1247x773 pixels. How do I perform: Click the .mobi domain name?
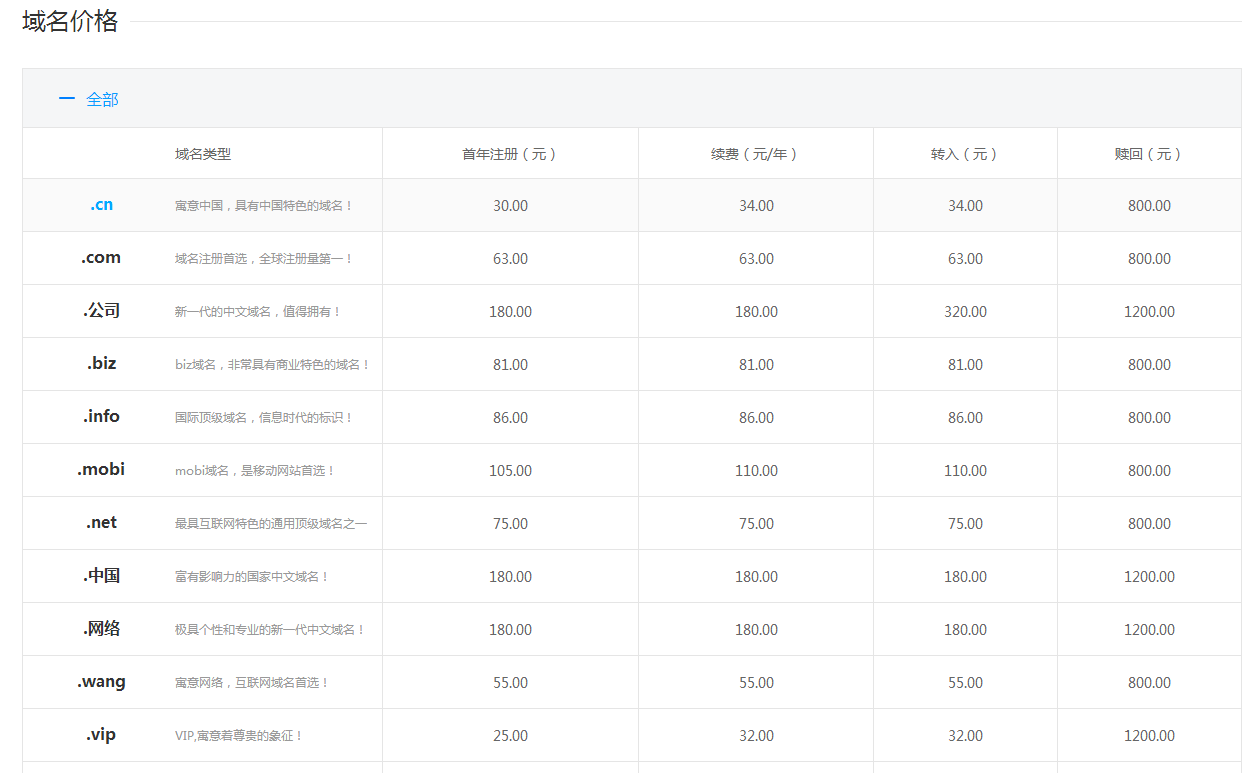pos(101,470)
